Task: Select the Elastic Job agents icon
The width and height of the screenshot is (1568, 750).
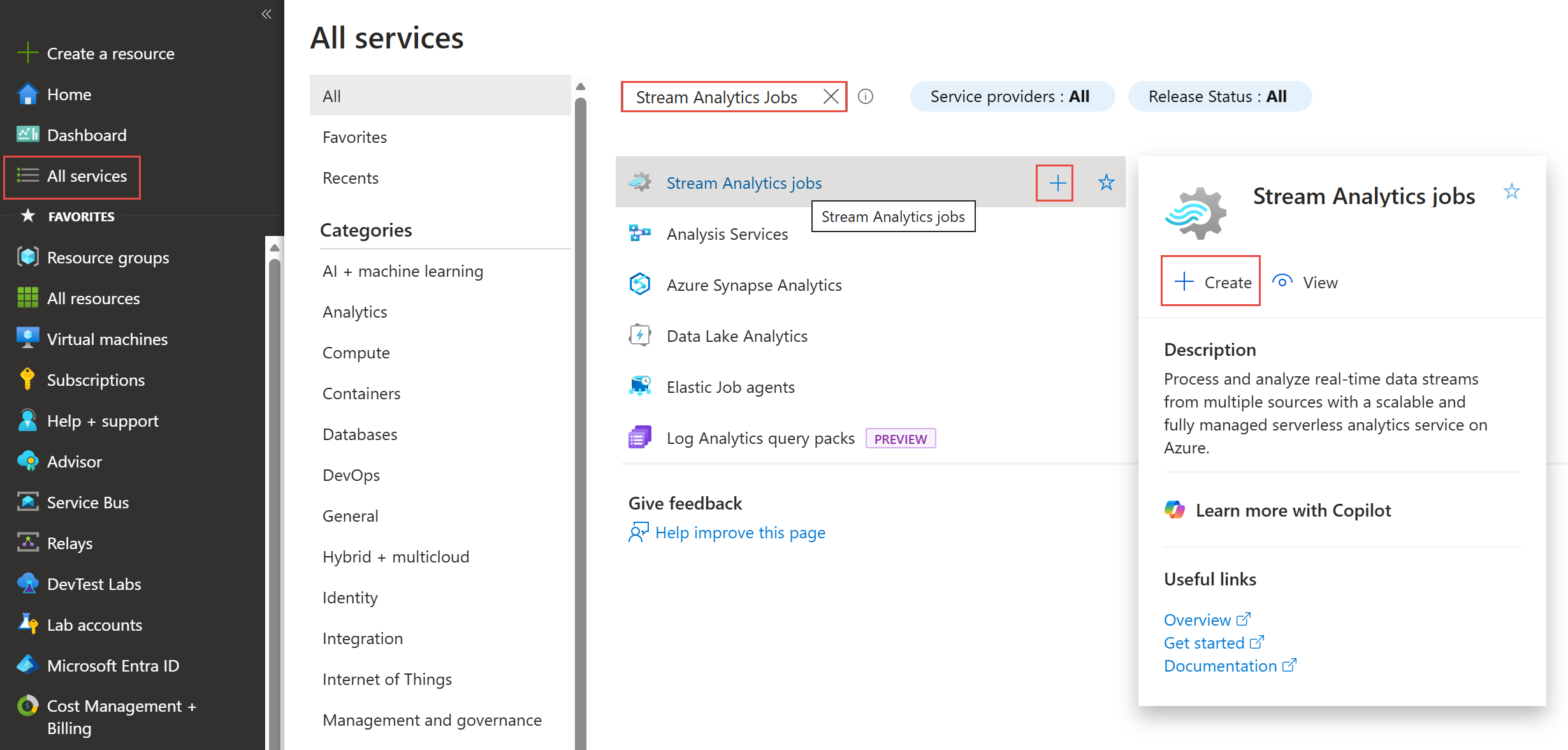Action: pos(640,386)
